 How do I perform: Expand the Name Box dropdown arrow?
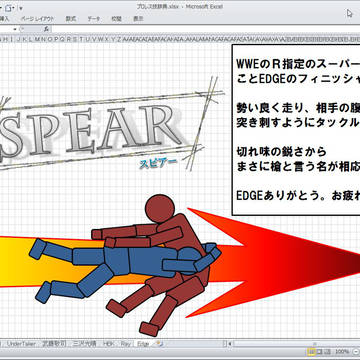point(15,29)
